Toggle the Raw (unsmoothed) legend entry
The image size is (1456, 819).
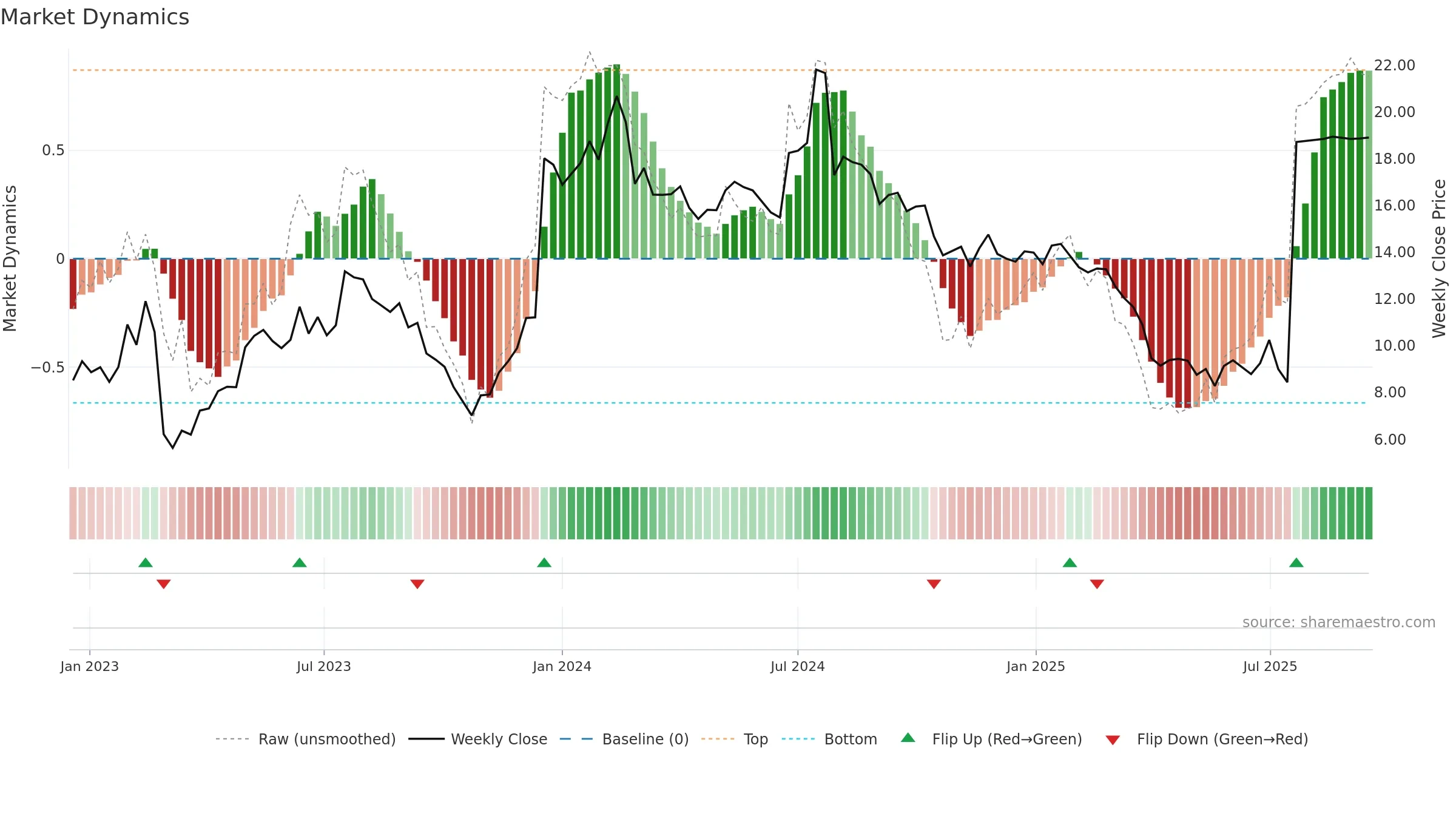[306, 739]
